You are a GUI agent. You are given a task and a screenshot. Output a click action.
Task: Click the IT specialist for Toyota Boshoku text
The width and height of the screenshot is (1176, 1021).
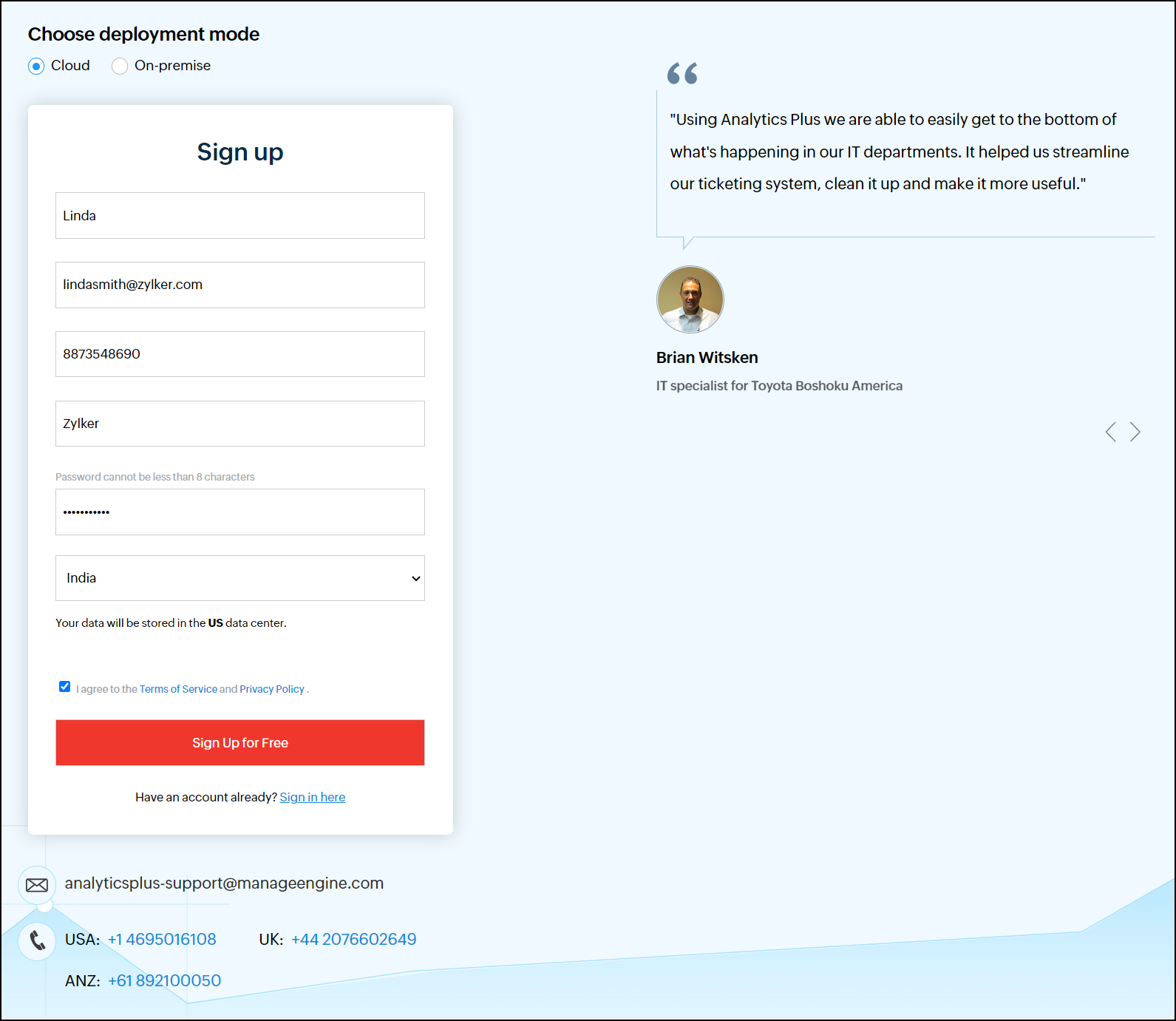[x=779, y=386]
